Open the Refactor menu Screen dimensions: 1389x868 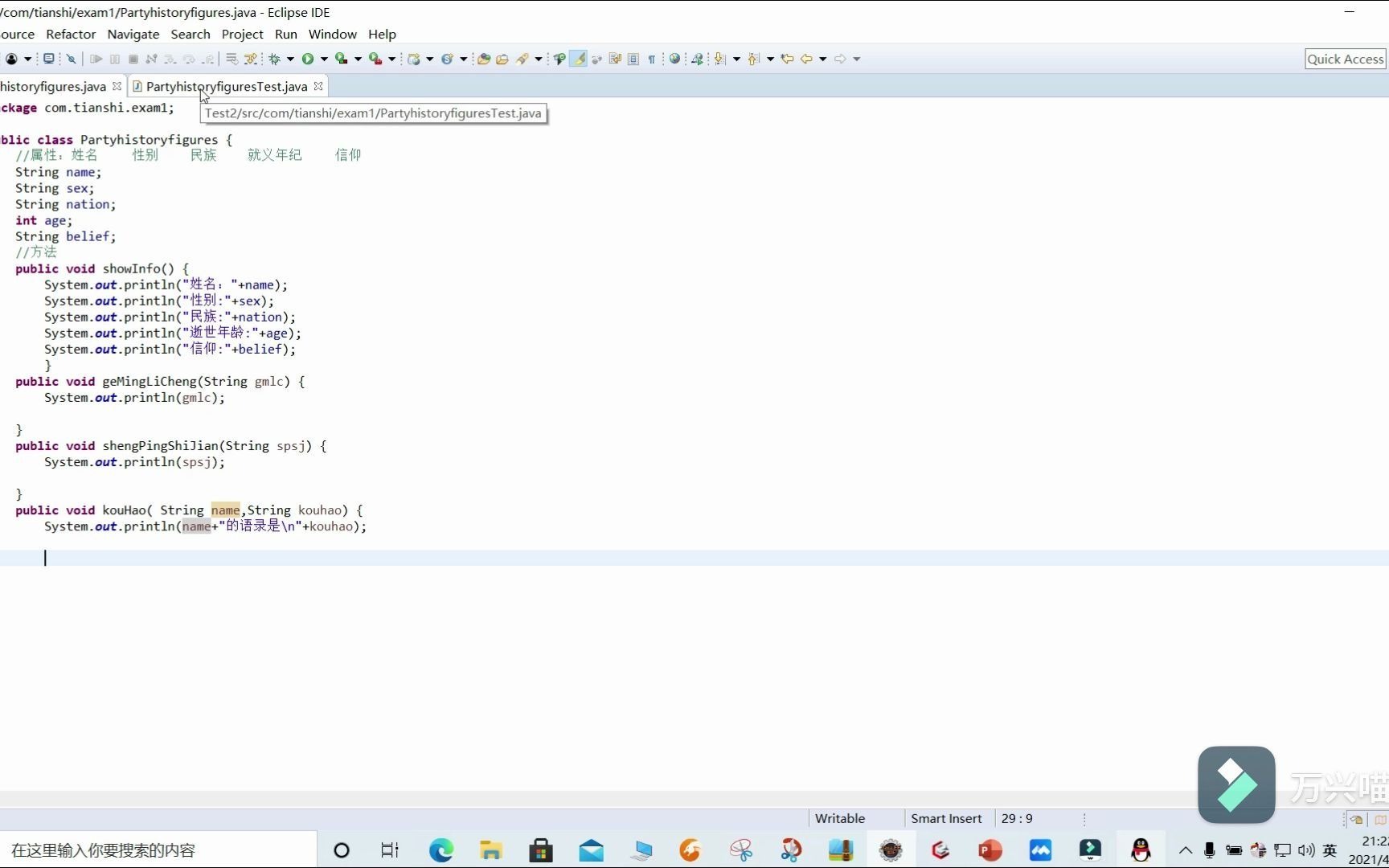[71, 34]
